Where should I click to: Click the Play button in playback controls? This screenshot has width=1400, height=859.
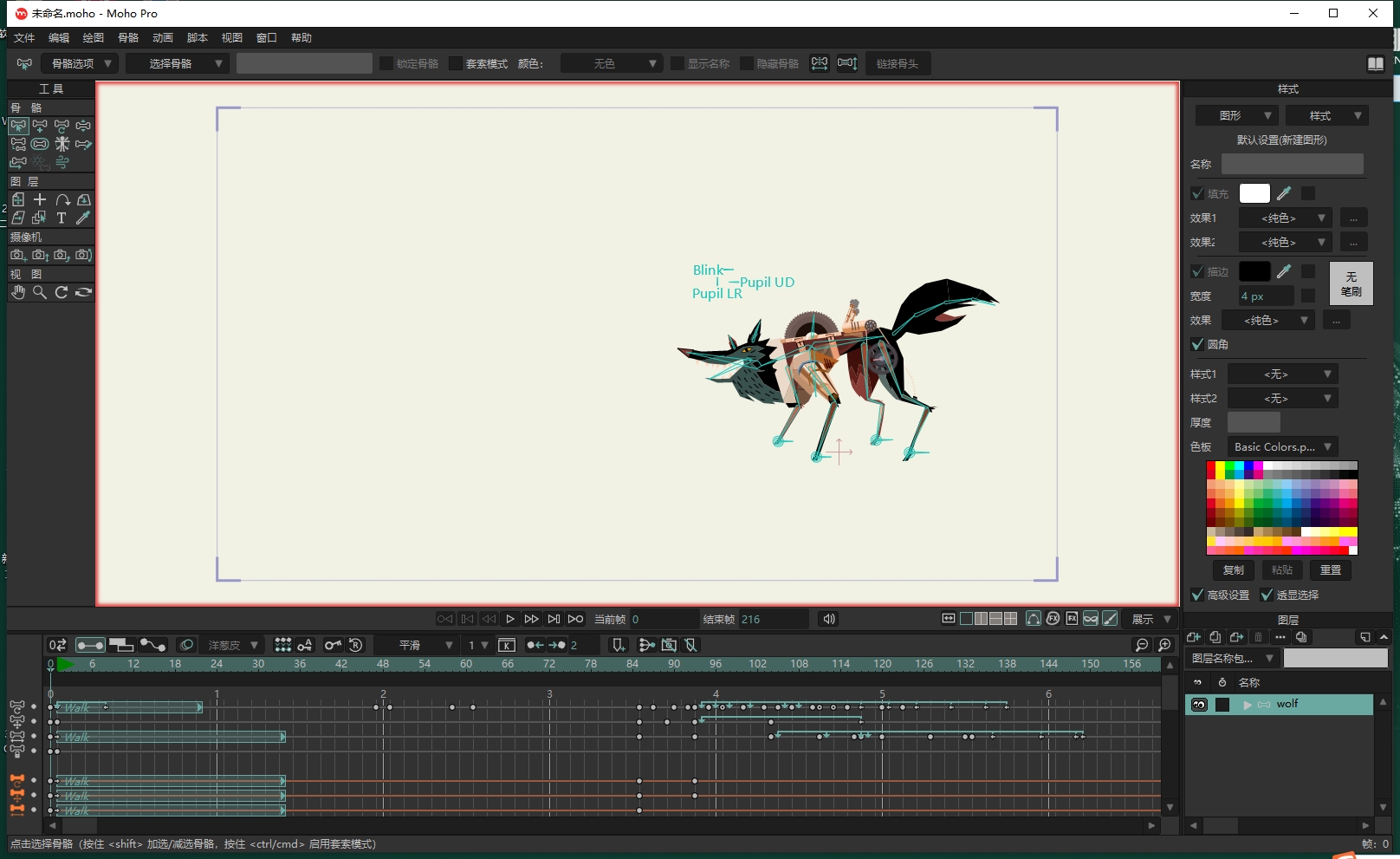pos(510,619)
